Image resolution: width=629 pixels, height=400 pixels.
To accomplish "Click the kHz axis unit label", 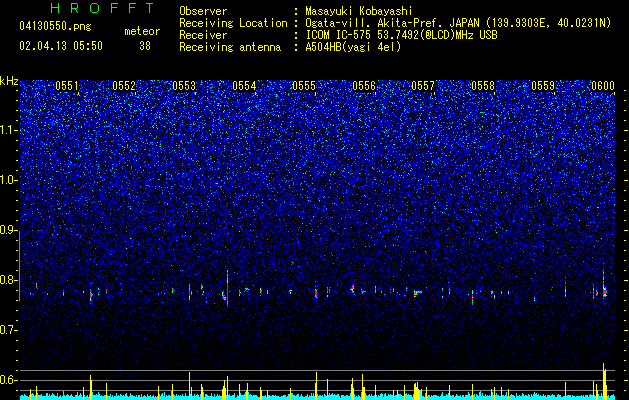I will pos(9,81).
